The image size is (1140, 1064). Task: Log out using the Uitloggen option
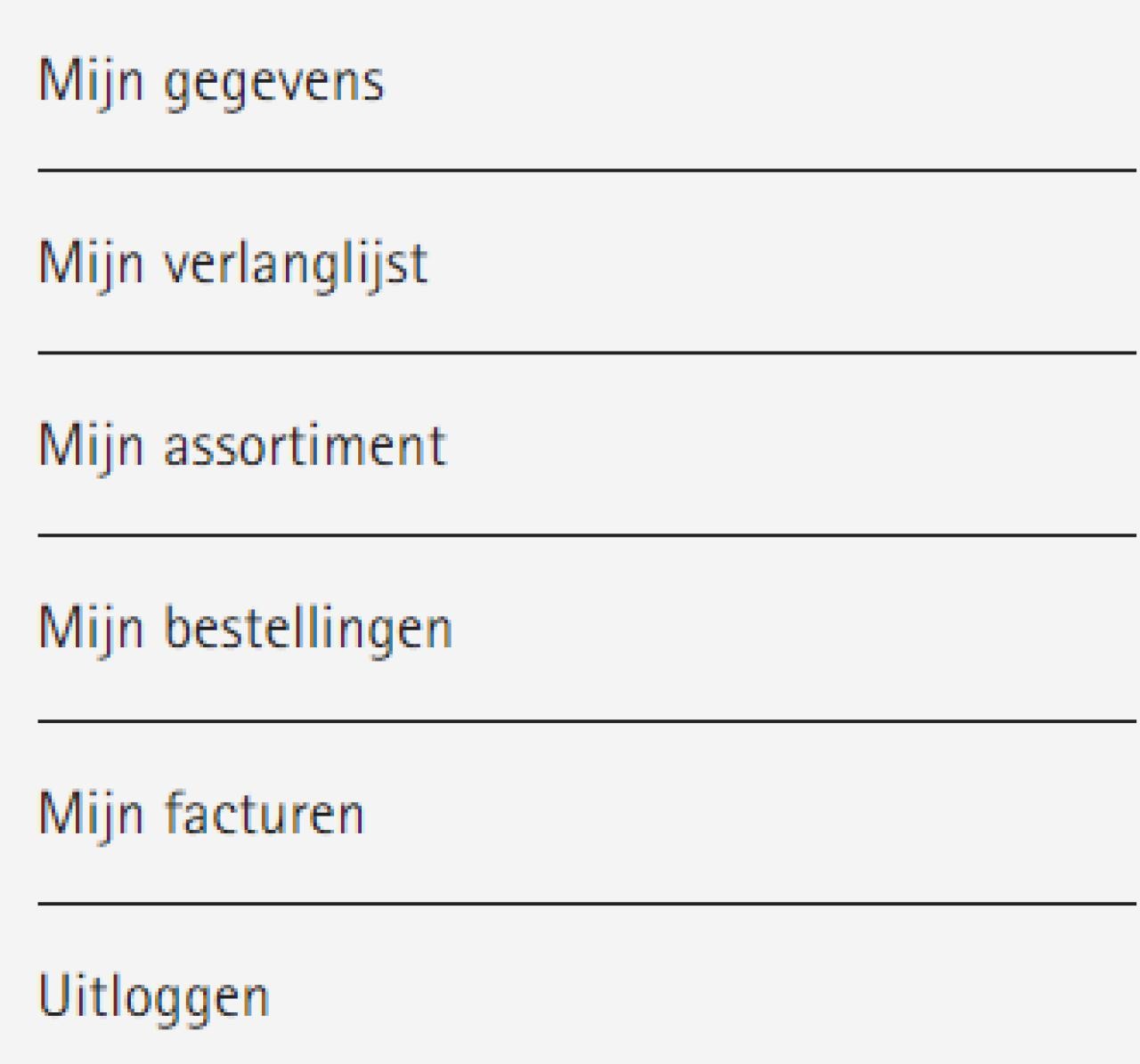pyautogui.click(x=153, y=996)
